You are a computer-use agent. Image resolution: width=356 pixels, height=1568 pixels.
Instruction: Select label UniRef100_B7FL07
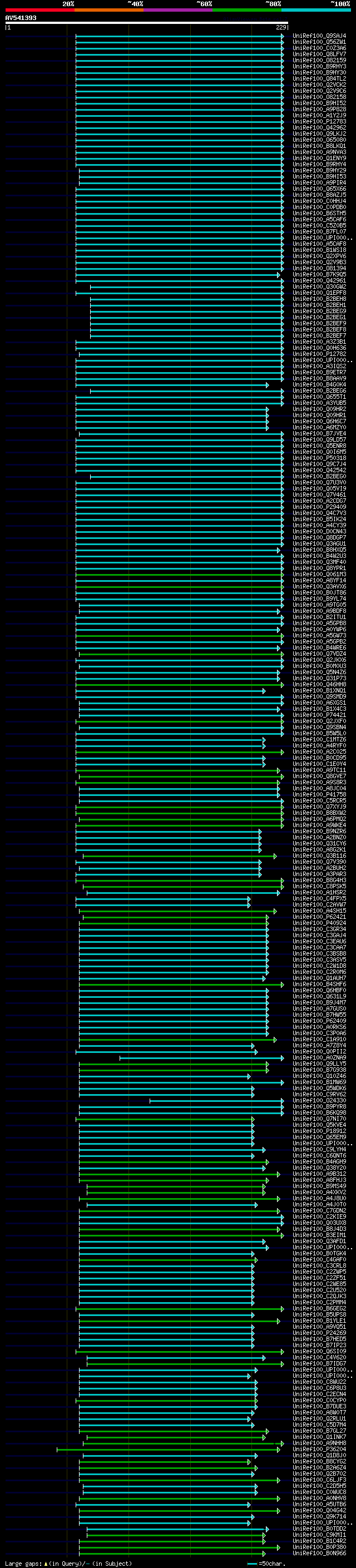tap(319, 232)
